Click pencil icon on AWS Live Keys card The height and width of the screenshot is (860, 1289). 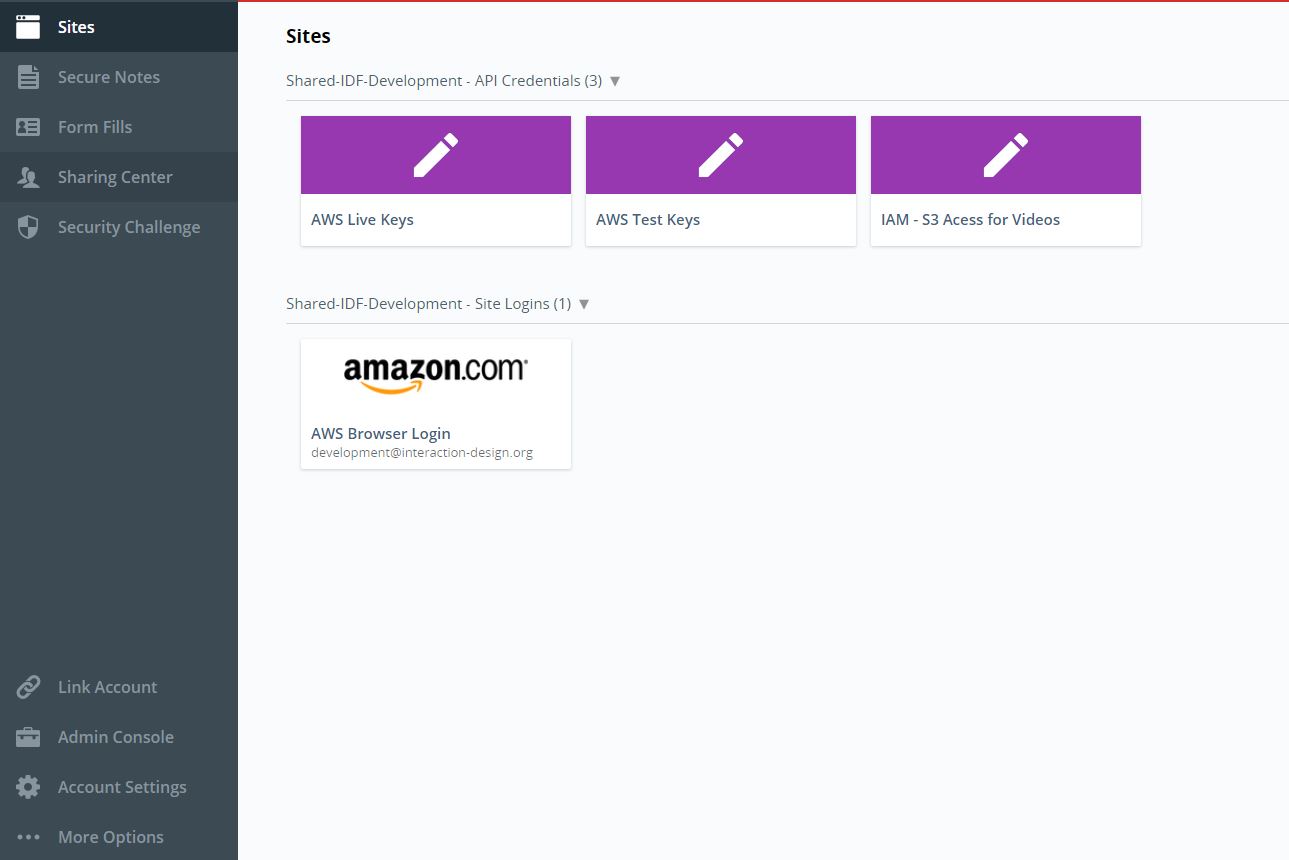[x=436, y=155]
